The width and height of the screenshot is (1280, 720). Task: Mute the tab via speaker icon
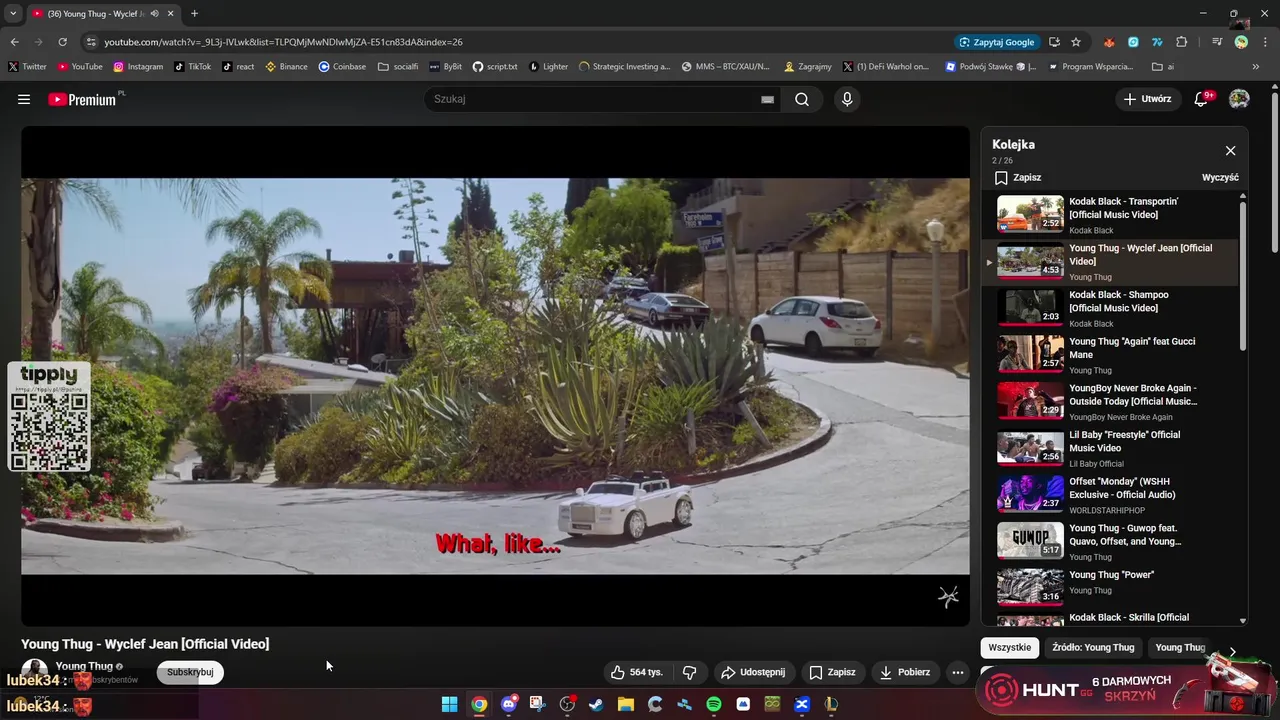pos(154,14)
